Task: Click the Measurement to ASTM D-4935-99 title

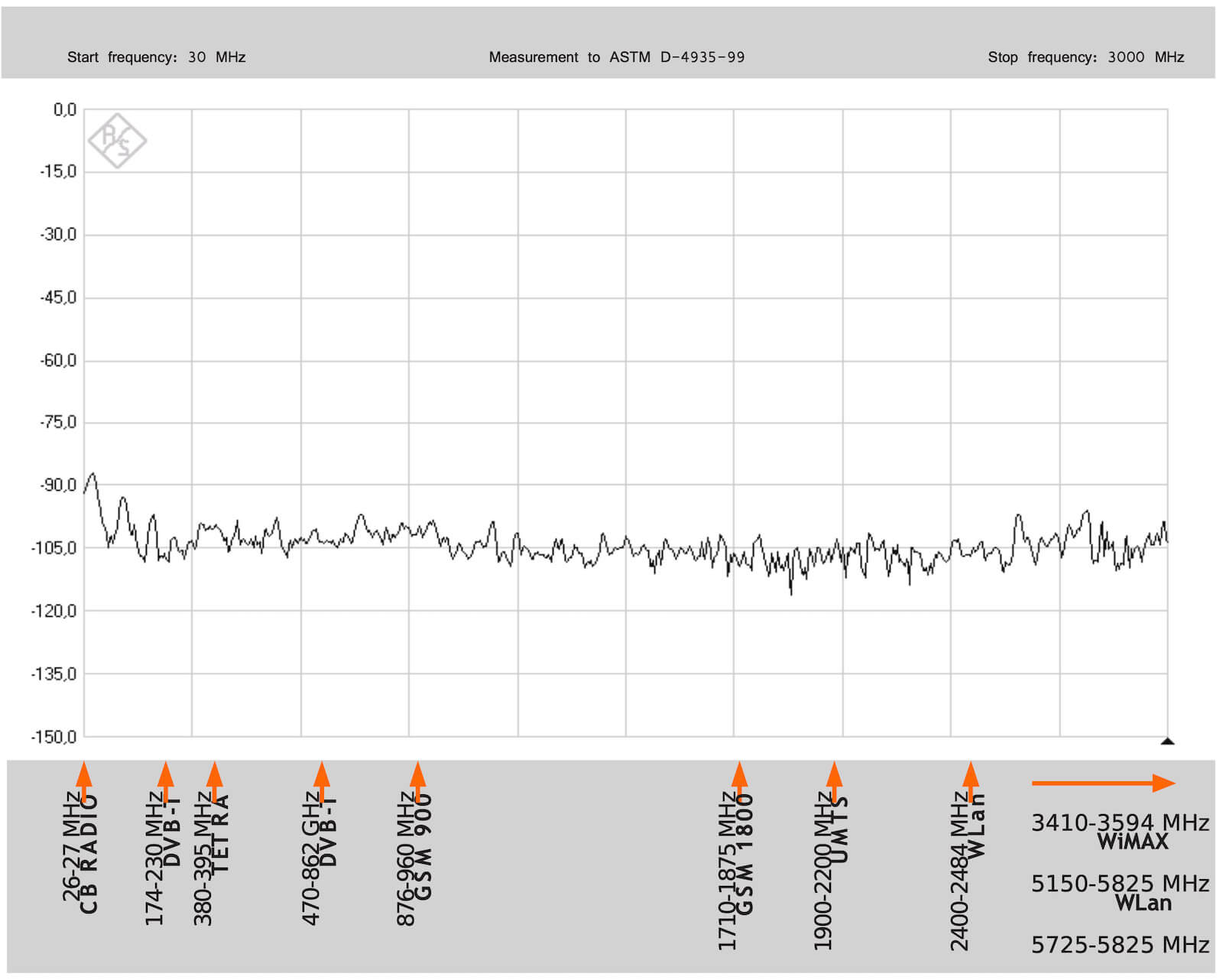Action: 616,57
